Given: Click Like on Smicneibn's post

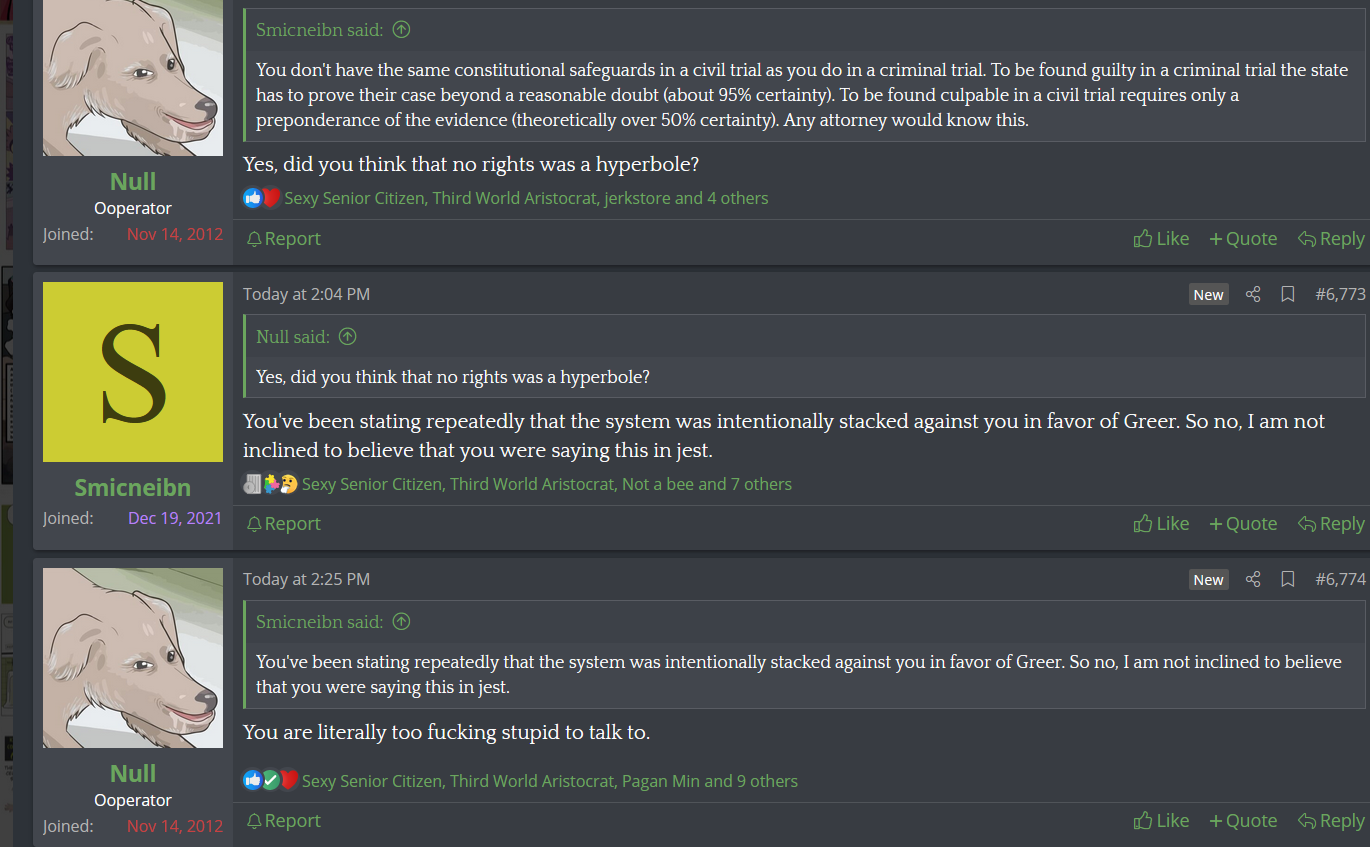Looking at the screenshot, I should tap(1161, 524).
